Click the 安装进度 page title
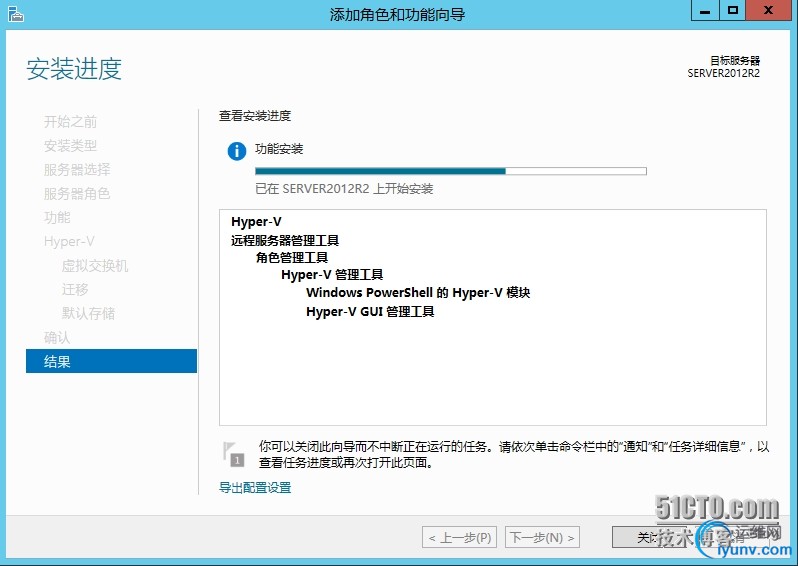Image resolution: width=798 pixels, height=566 pixels. 74,69
